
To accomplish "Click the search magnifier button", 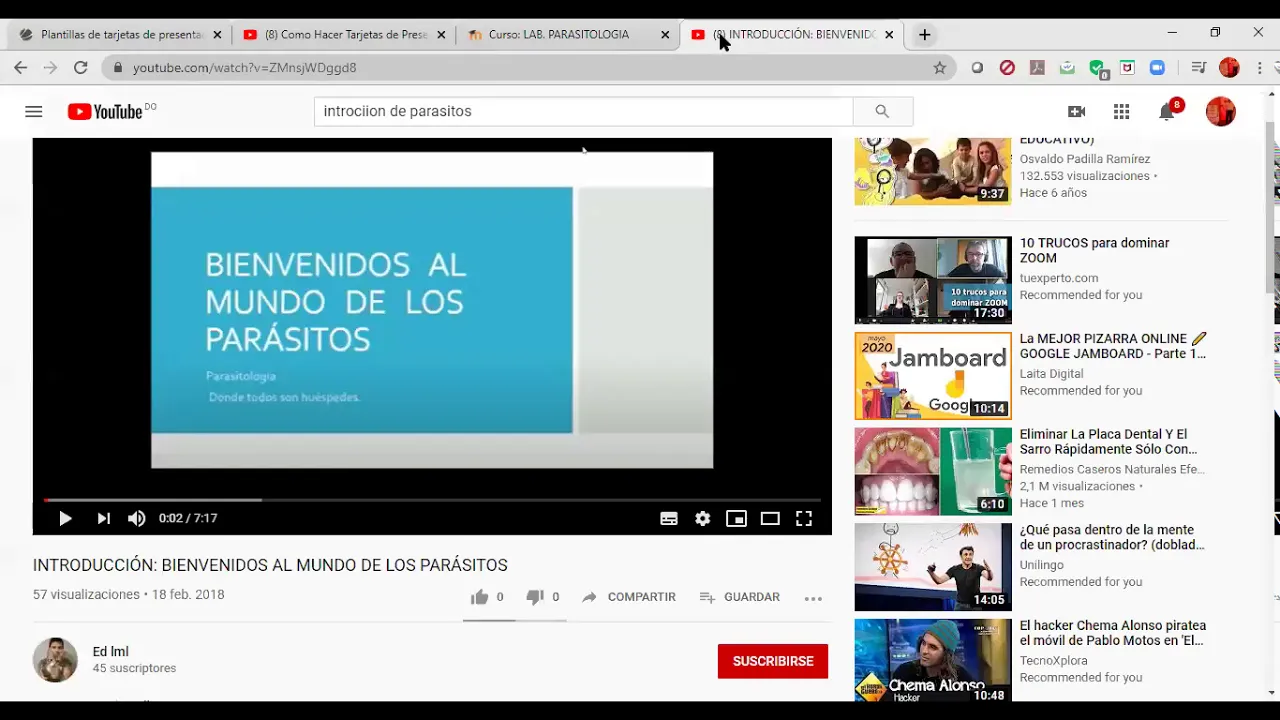I will click(882, 111).
